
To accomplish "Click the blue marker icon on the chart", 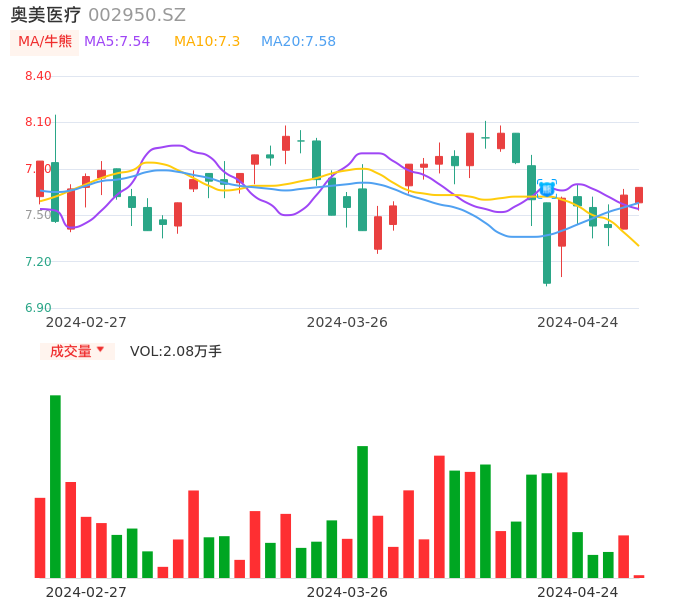I will pyautogui.click(x=546, y=188).
